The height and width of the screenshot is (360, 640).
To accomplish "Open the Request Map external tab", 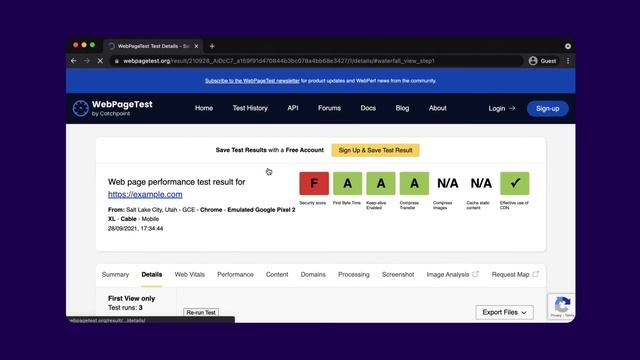I will (515, 274).
